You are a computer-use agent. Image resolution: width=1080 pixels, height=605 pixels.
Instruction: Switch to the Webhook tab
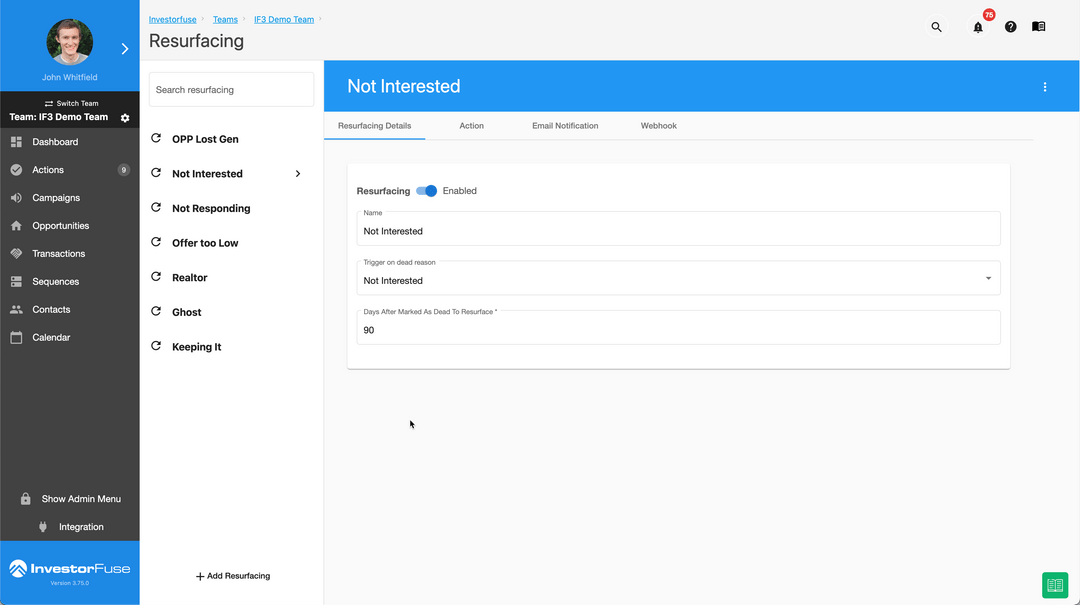point(658,126)
